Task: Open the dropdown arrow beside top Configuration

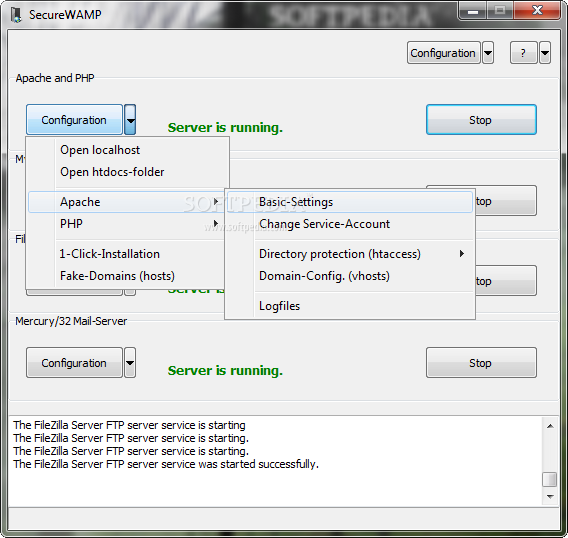Action: pos(488,53)
